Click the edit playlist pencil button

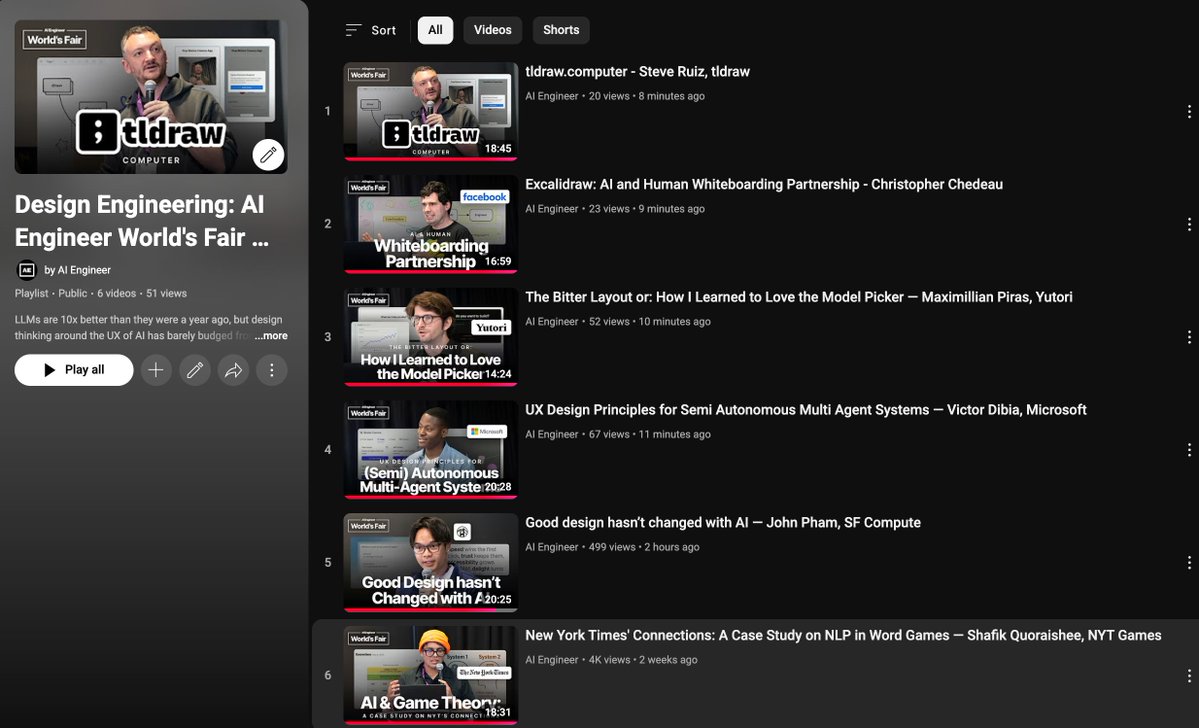click(x=195, y=370)
